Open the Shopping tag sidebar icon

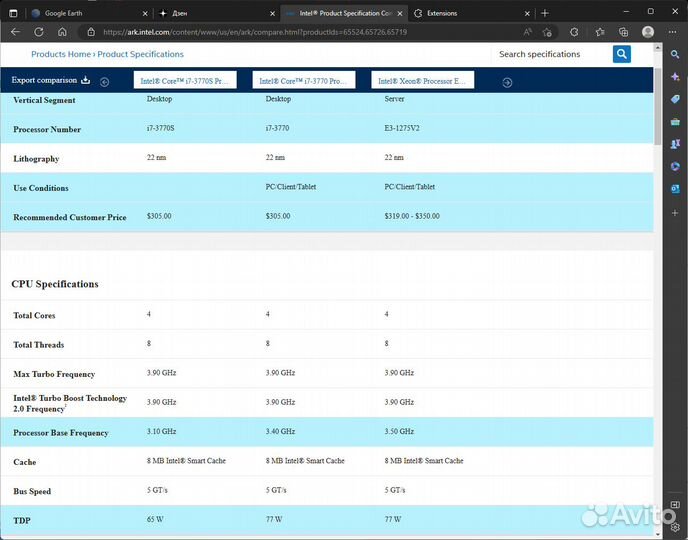tap(675, 97)
